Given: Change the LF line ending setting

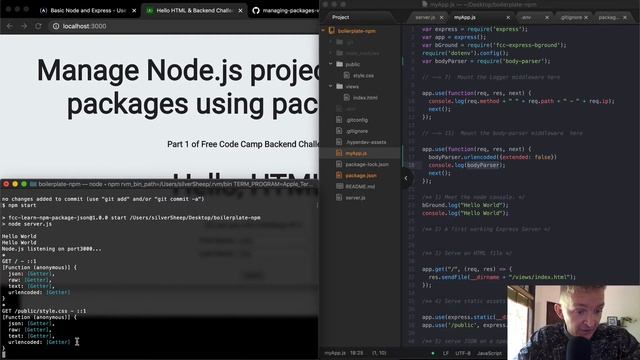Looking at the screenshot, I should click(x=446, y=353).
